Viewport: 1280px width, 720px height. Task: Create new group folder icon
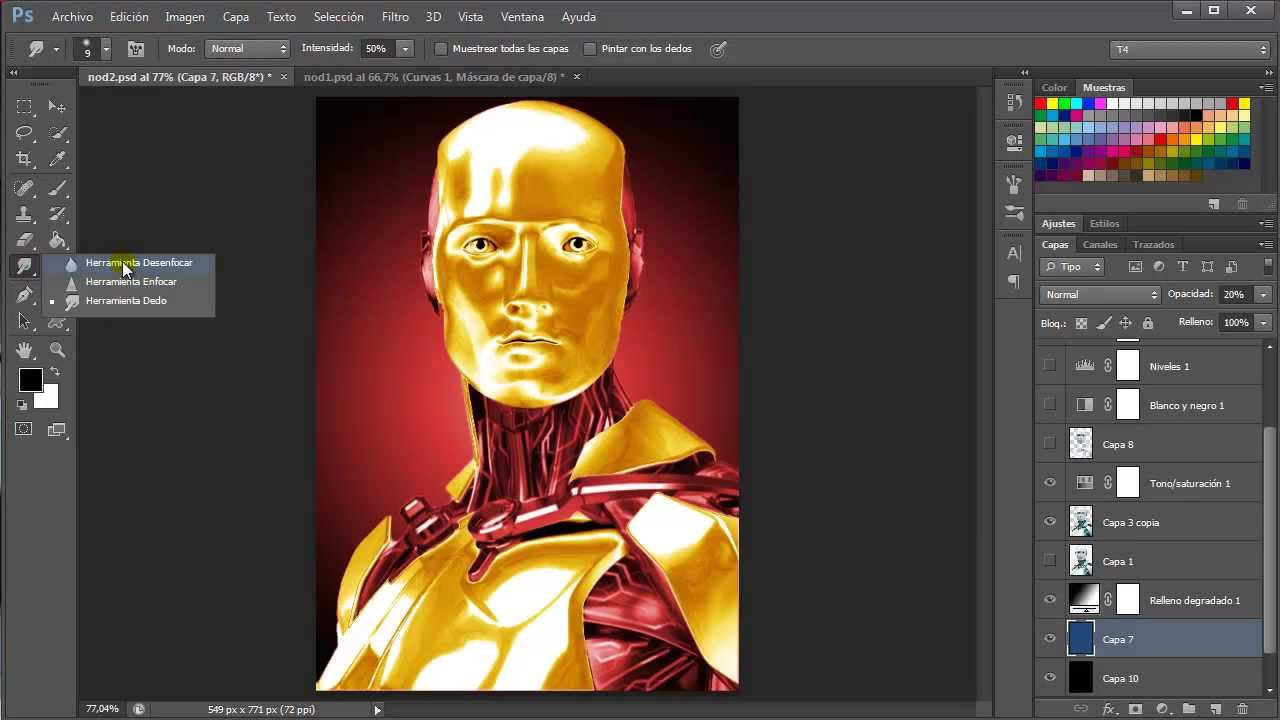click(x=1189, y=709)
